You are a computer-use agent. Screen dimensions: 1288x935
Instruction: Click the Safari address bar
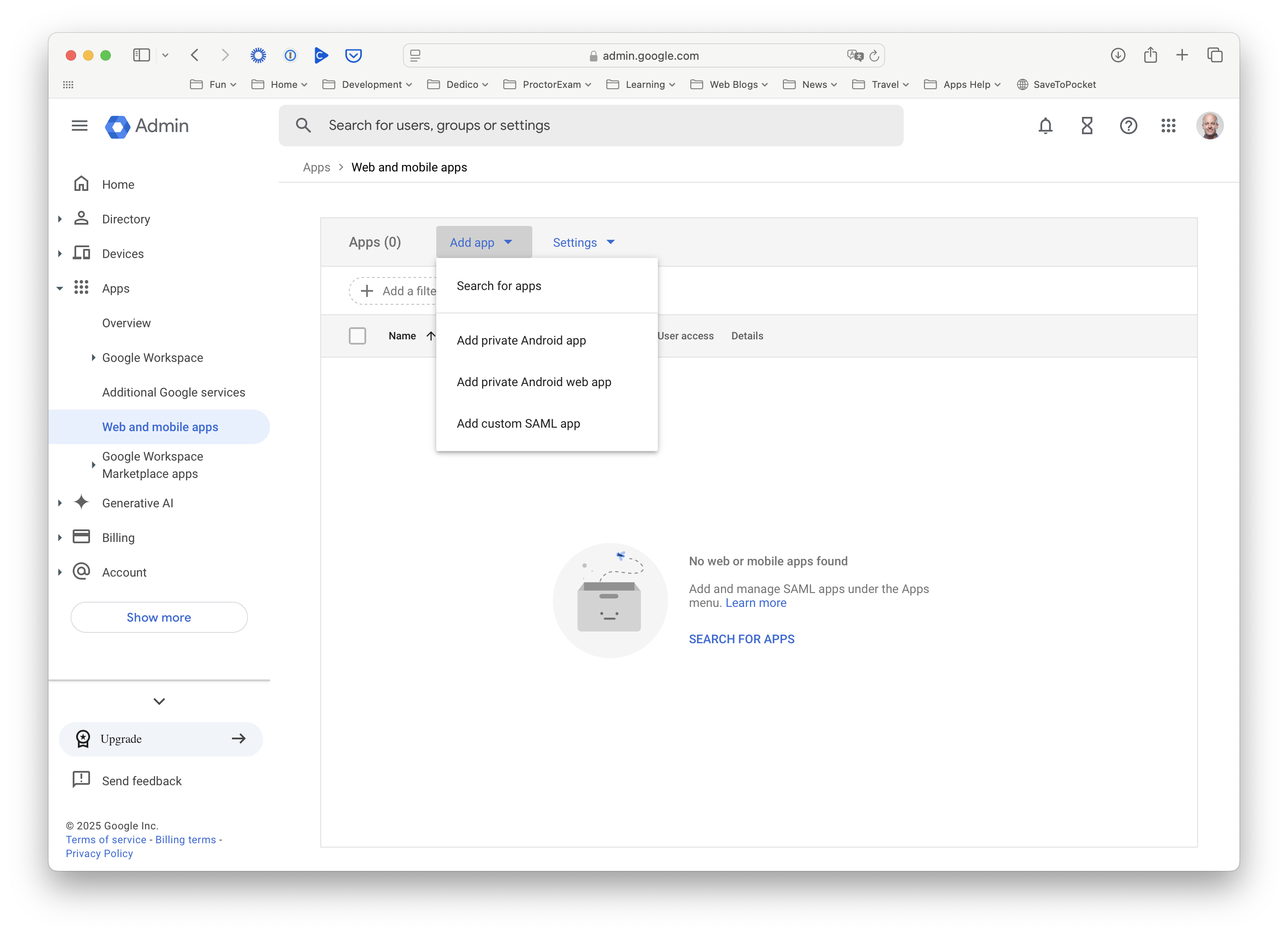(644, 55)
